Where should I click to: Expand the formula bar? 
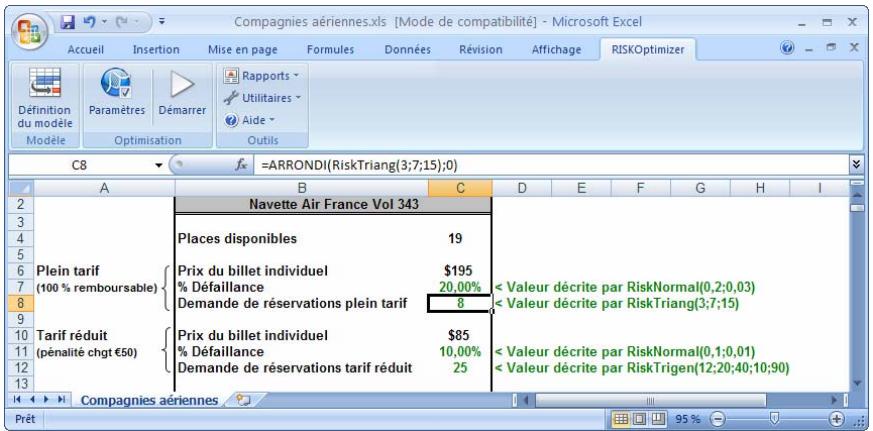click(855, 165)
